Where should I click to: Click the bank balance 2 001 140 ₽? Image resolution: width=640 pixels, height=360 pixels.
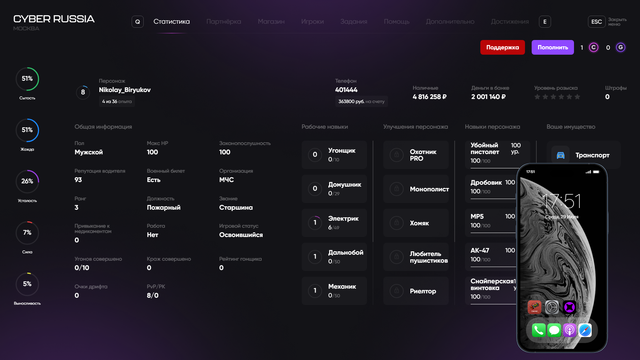click(489, 97)
